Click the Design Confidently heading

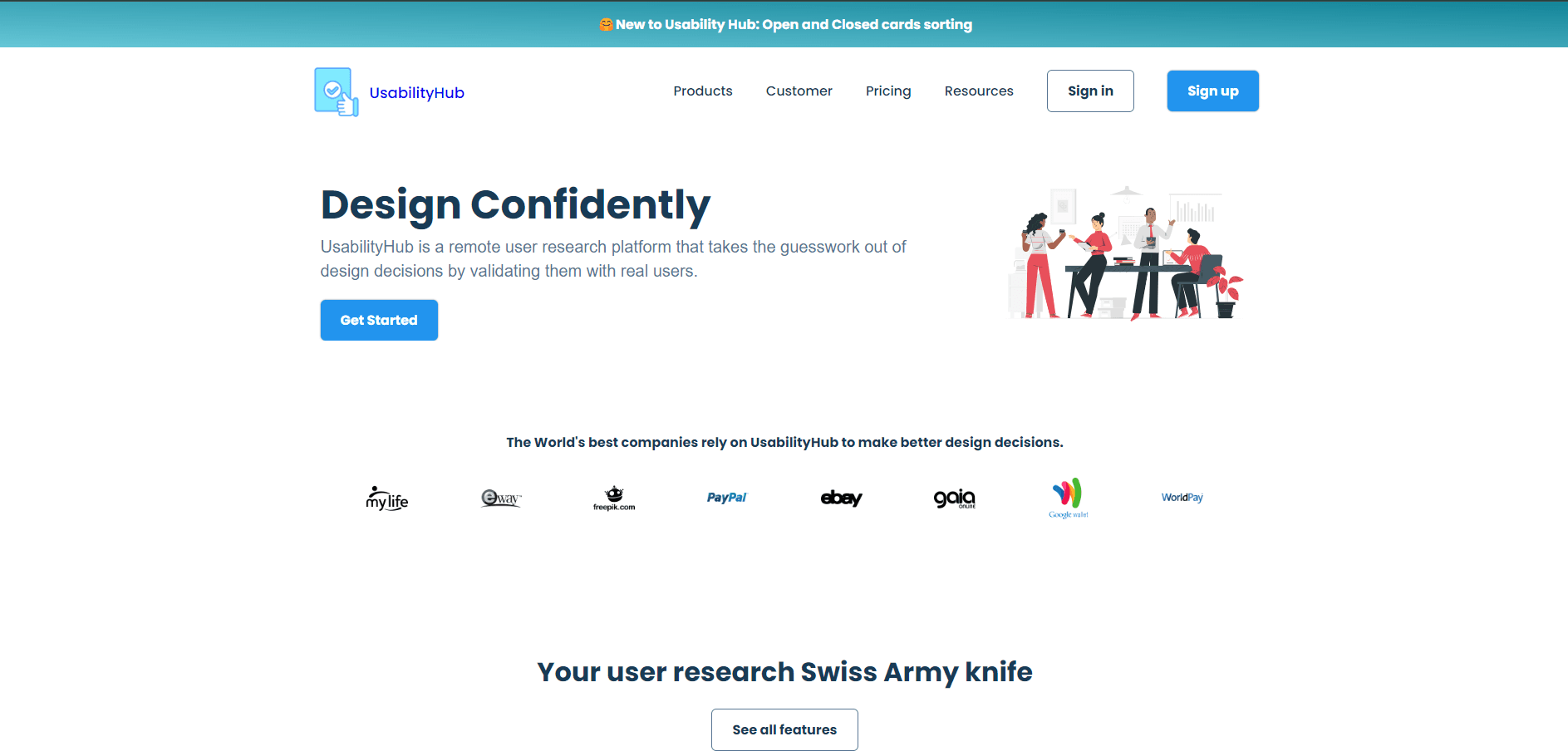tap(515, 204)
